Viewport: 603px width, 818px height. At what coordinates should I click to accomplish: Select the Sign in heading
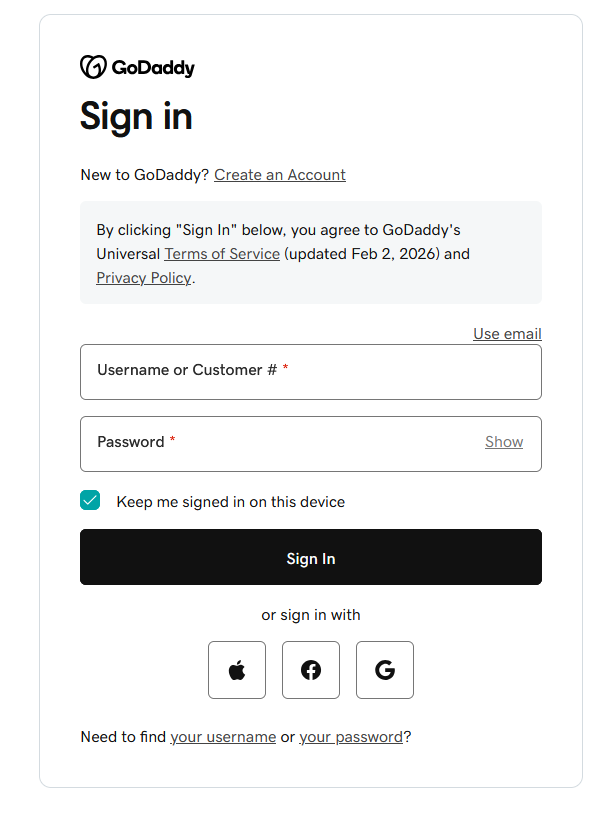[137, 117]
